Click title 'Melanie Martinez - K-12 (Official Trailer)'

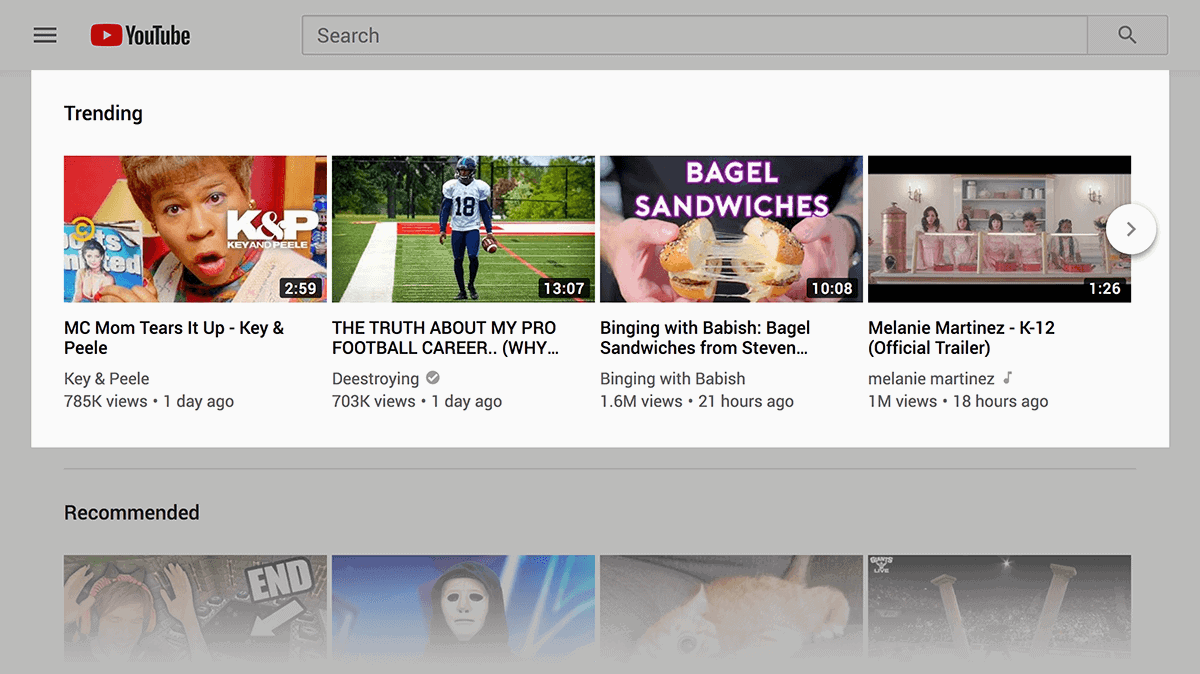(x=961, y=338)
